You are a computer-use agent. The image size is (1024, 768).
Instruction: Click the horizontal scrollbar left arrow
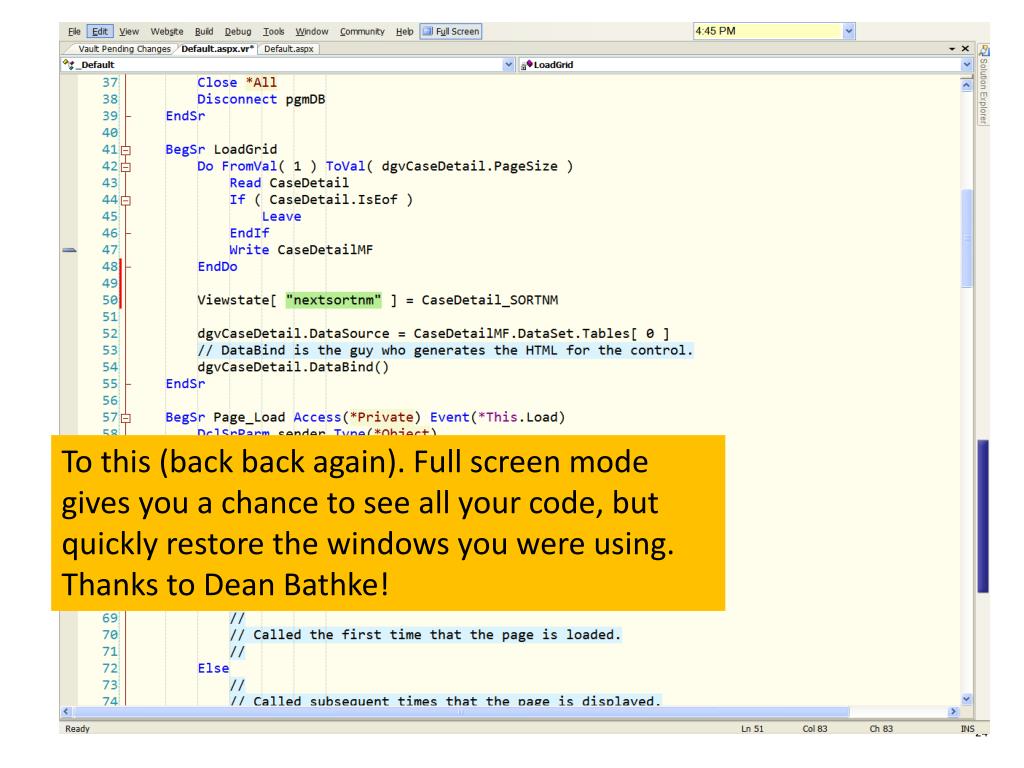click(66, 712)
